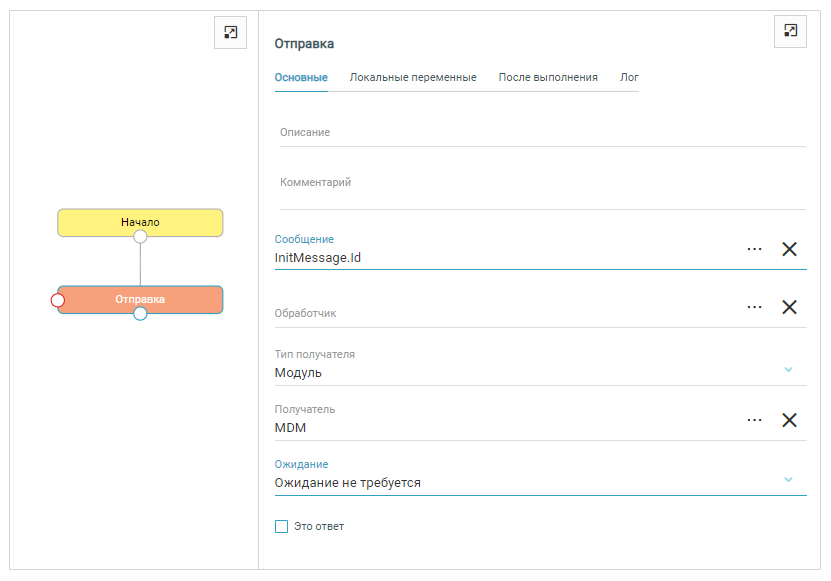
Task: Open the partially visible Лог tab
Action: pyautogui.click(x=629, y=78)
